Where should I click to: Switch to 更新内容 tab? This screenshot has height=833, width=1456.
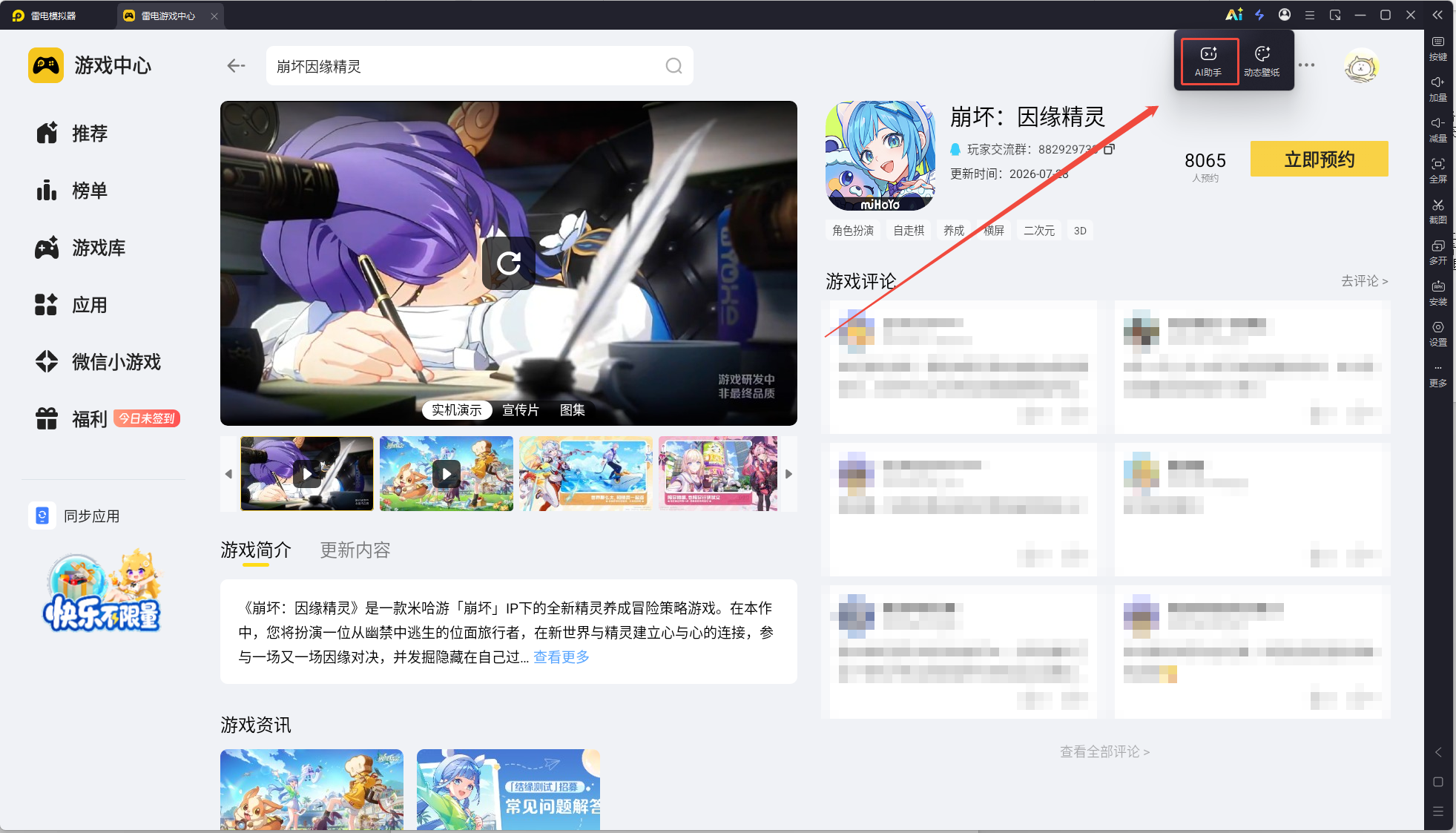point(355,550)
